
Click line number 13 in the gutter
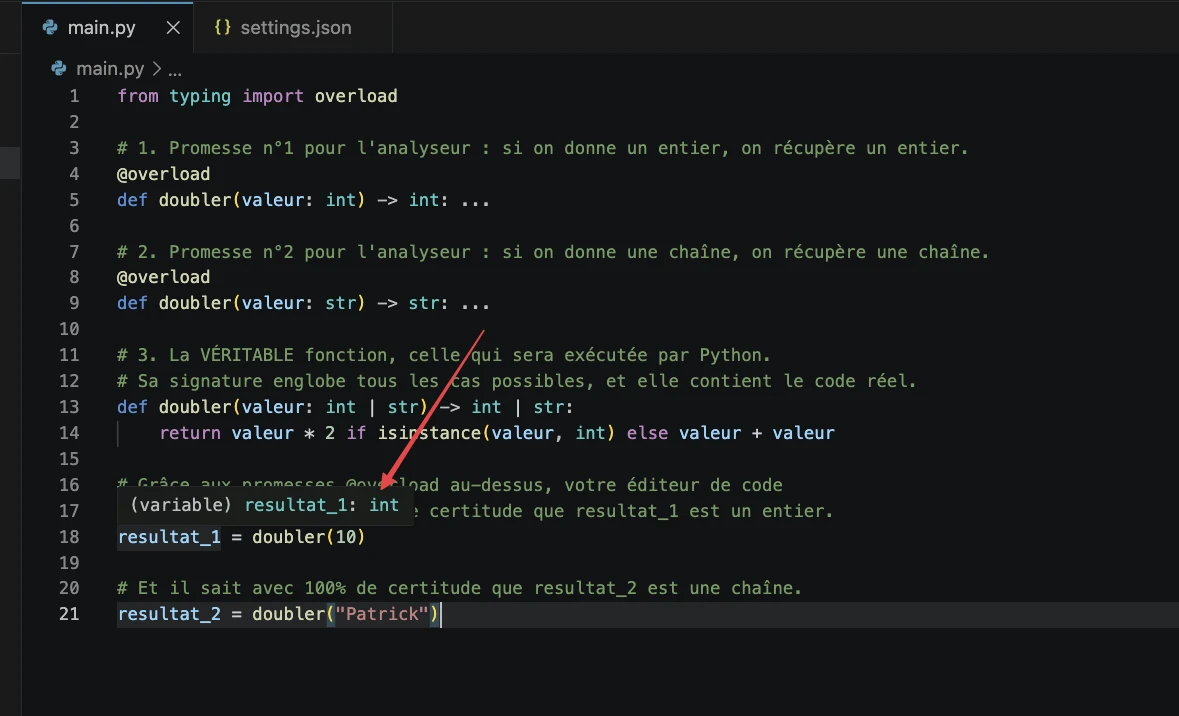point(69,407)
